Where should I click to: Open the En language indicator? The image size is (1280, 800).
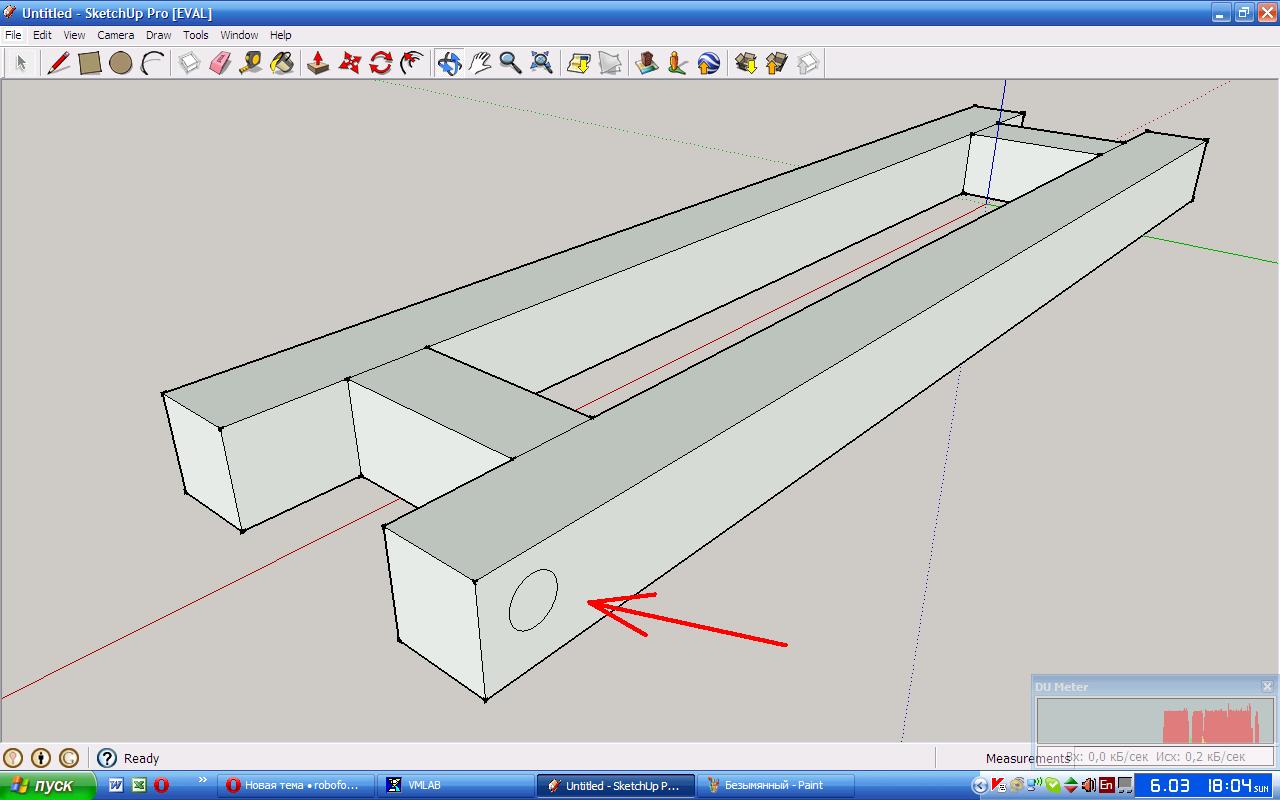click(1106, 785)
